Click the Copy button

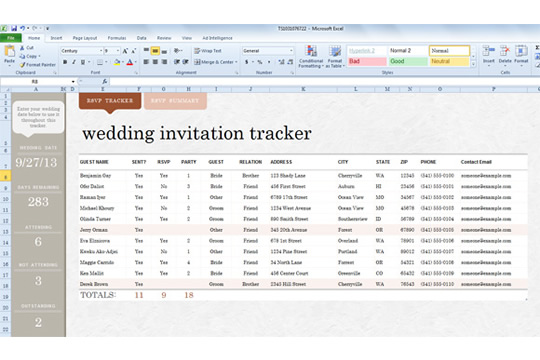pyautogui.click(x=30, y=56)
